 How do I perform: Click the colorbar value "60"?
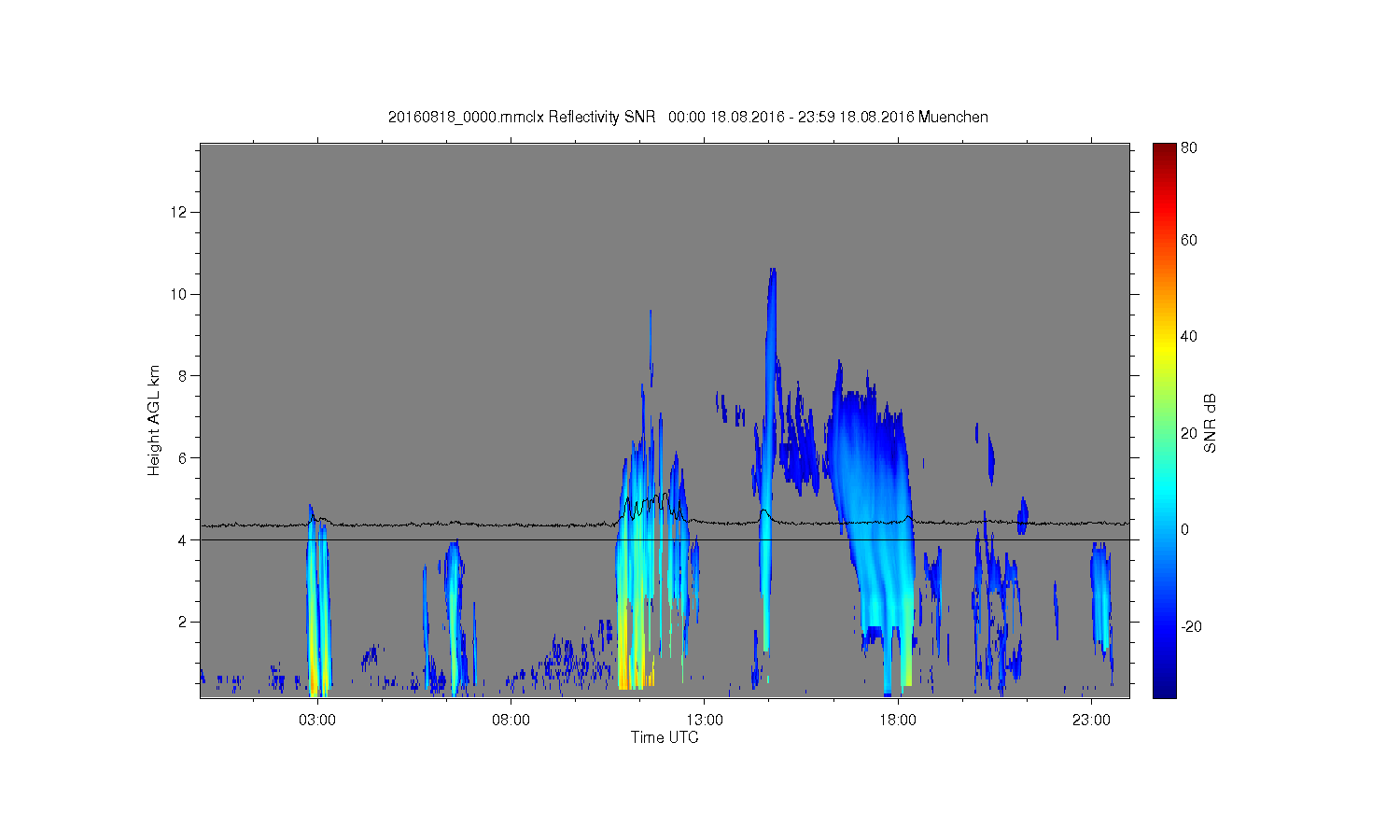coord(1189,241)
